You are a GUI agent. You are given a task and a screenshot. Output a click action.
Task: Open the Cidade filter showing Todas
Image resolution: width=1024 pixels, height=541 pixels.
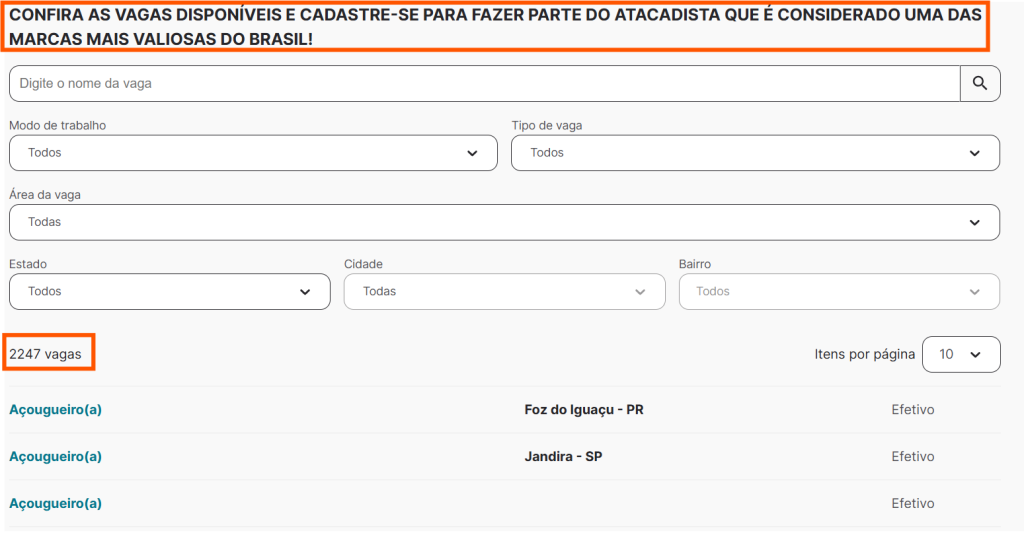[505, 291]
